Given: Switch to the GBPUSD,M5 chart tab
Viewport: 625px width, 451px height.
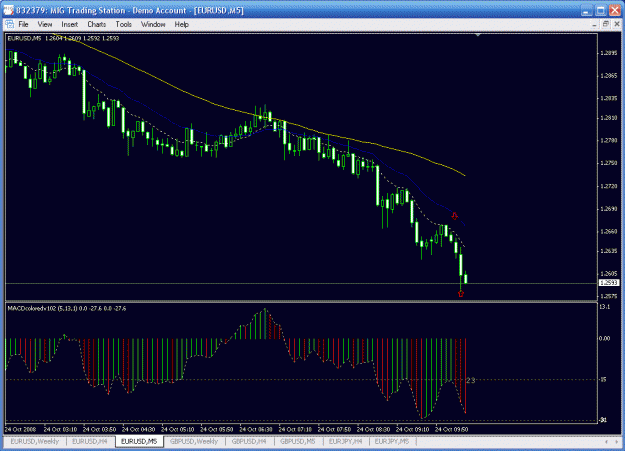Looking at the screenshot, I should [x=298, y=441].
